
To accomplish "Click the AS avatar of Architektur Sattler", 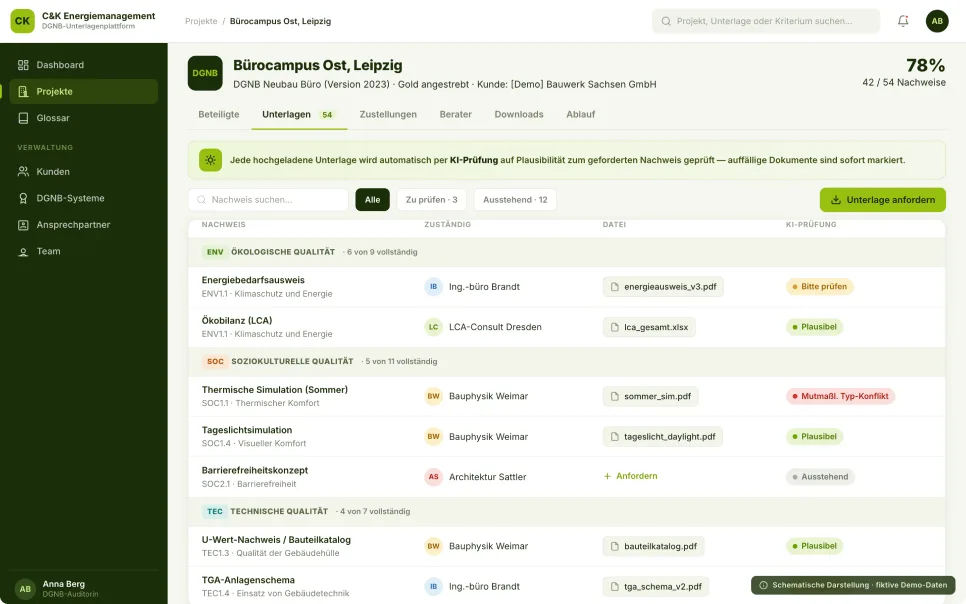I will [x=434, y=476].
